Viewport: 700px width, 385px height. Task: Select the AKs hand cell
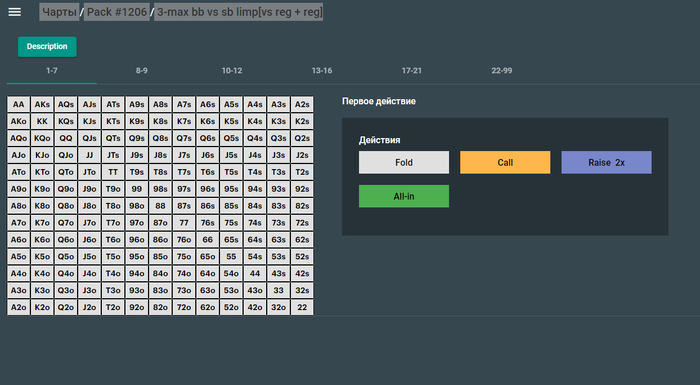[42, 105]
